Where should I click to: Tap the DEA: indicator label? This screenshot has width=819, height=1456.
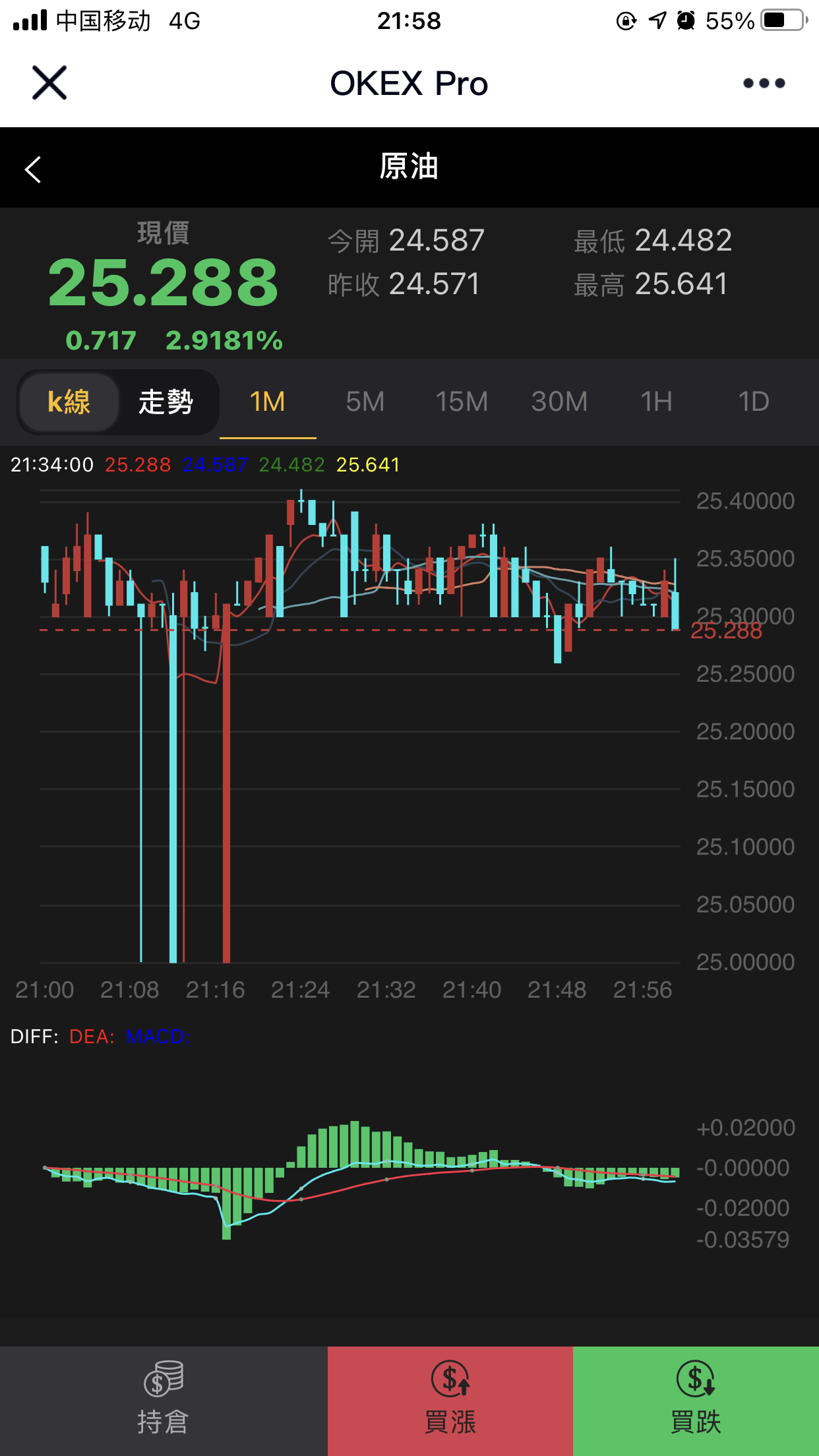92,1037
